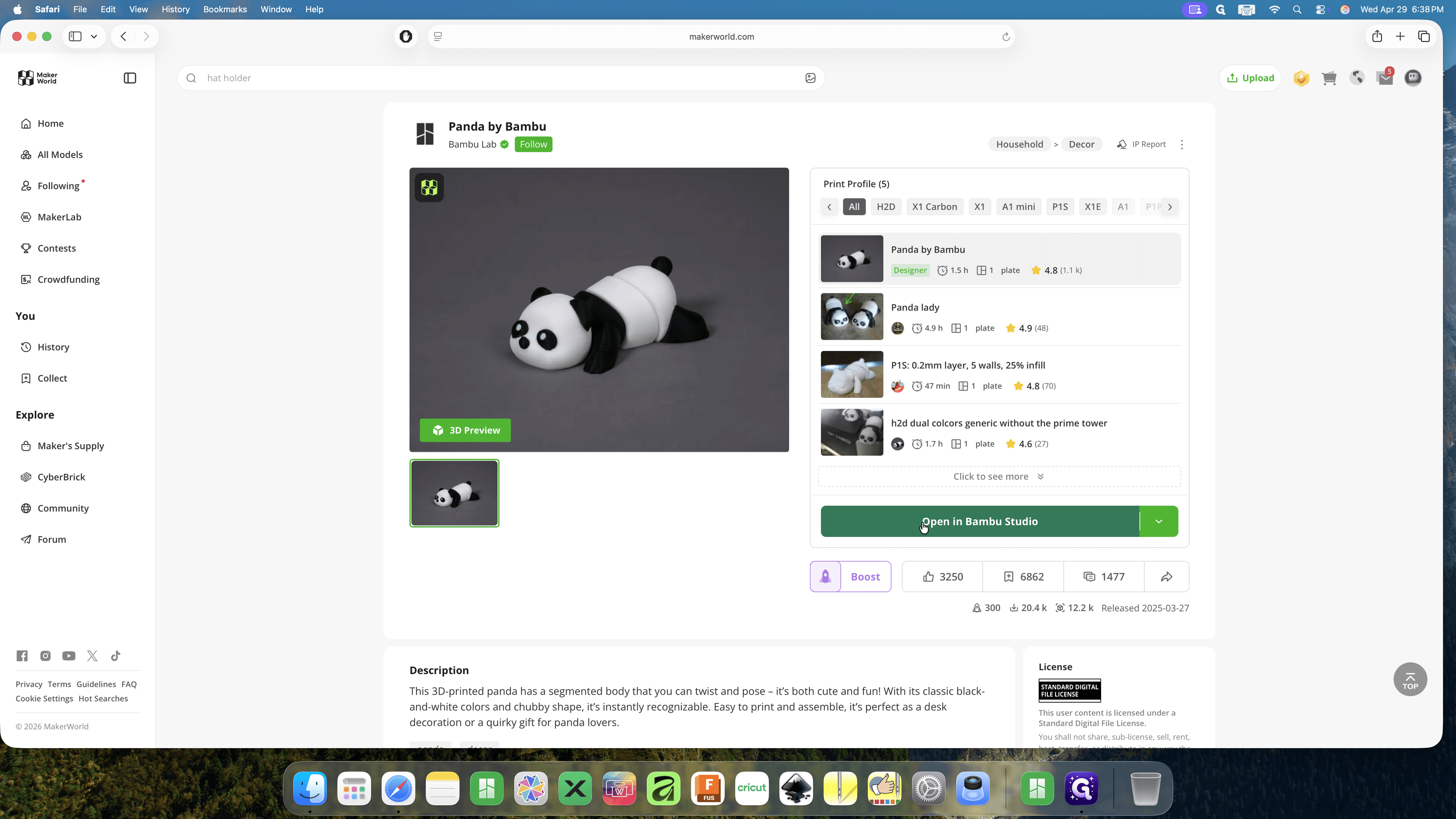Image resolution: width=1456 pixels, height=819 pixels.
Task: Open the messages envelope icon with badge
Action: tap(1385, 77)
